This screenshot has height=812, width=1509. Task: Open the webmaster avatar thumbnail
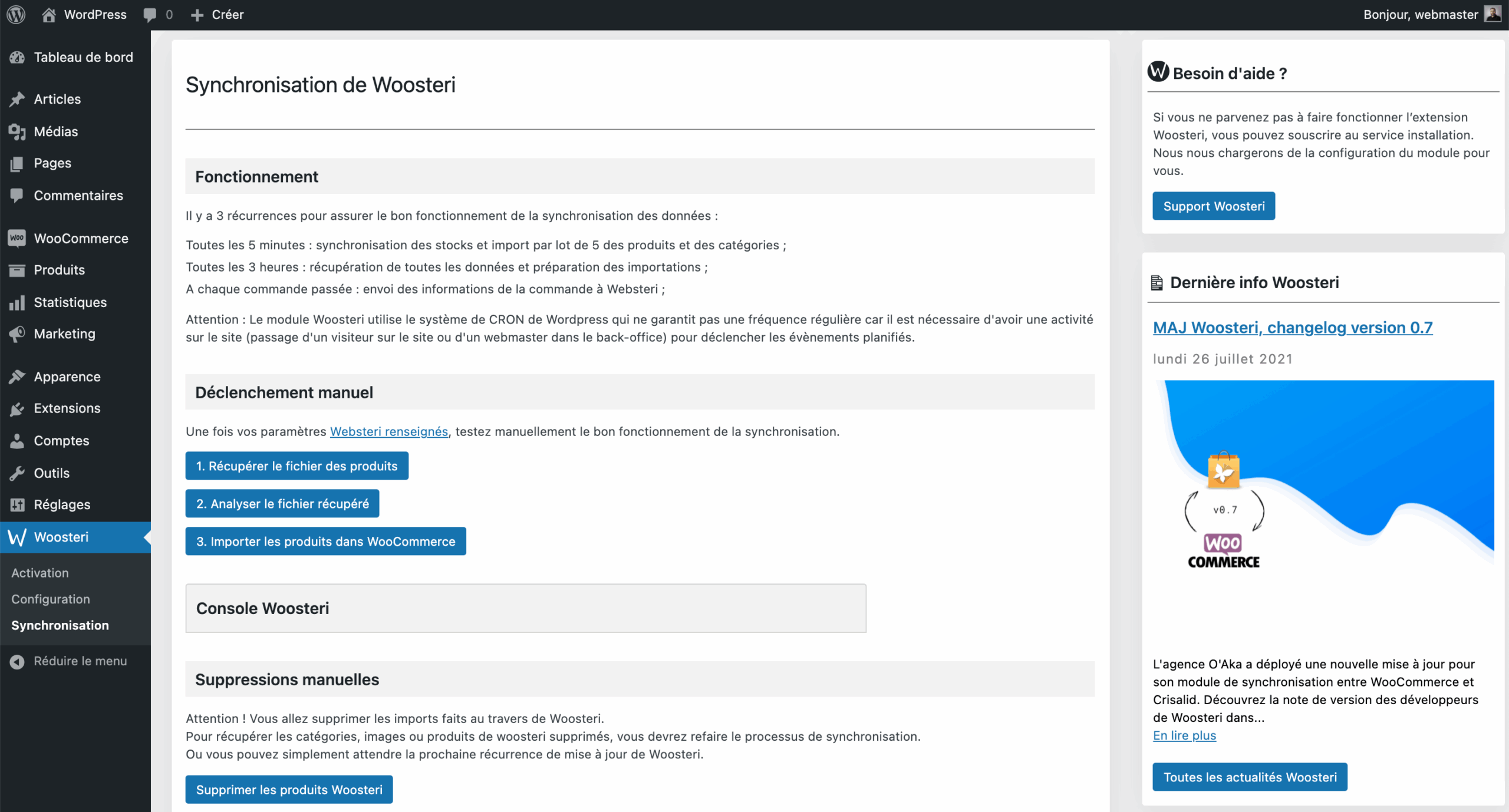pyautogui.click(x=1492, y=14)
